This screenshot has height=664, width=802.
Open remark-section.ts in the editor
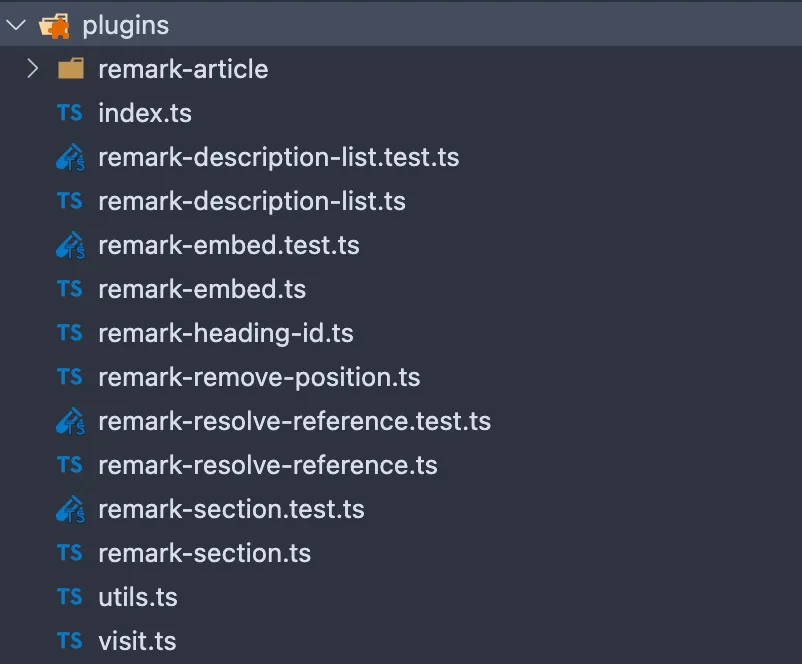coord(204,553)
